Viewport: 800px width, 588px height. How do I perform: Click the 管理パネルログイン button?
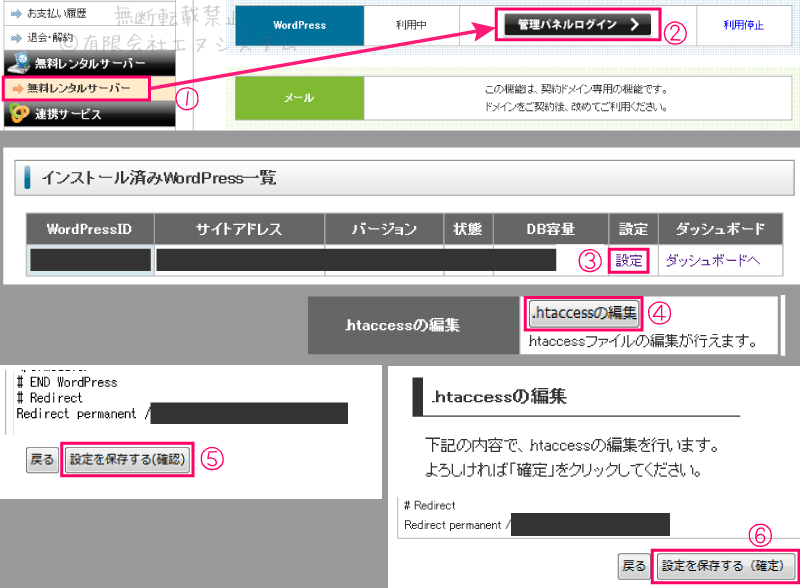(x=578, y=24)
